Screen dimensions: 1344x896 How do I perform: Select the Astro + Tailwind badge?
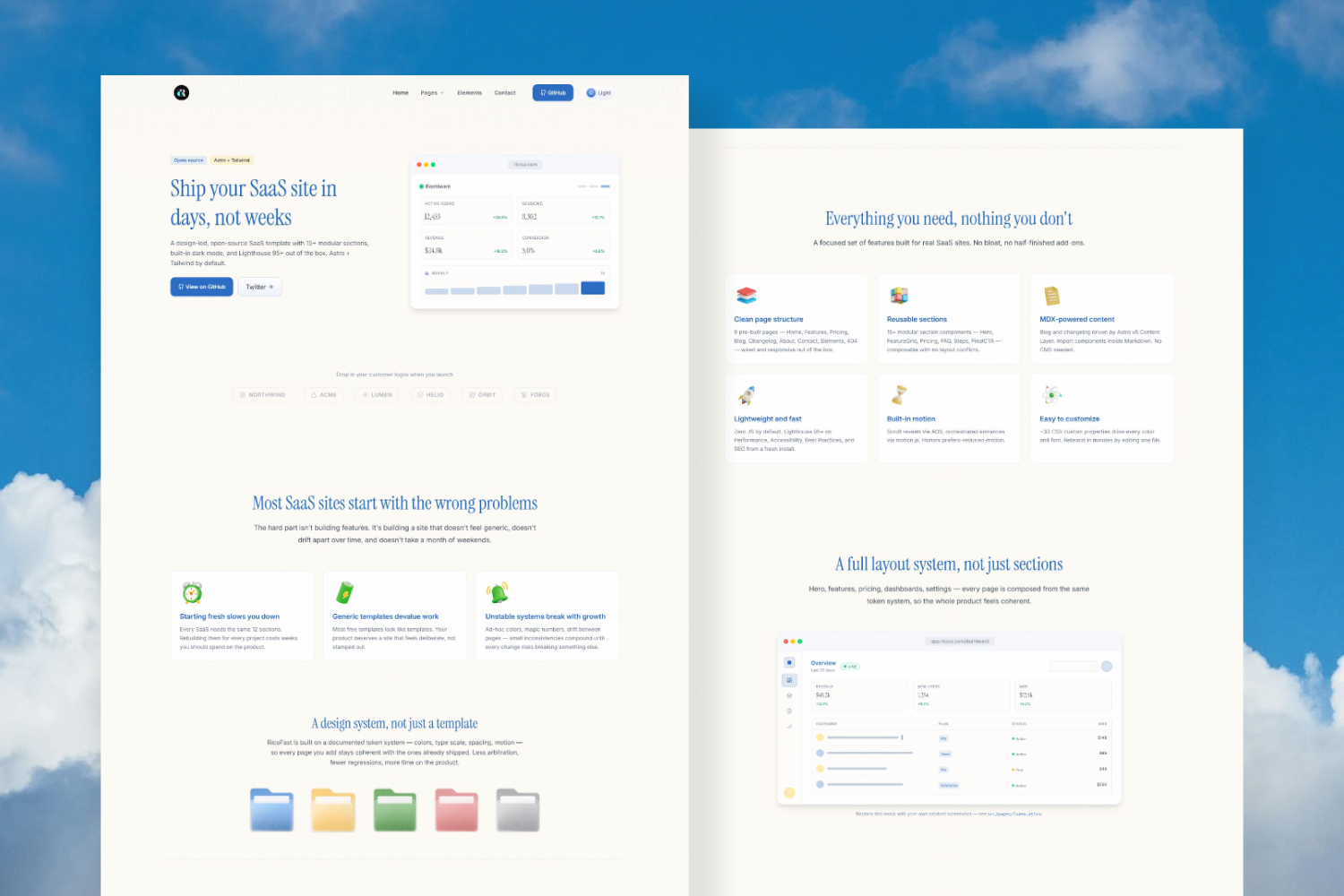[232, 160]
